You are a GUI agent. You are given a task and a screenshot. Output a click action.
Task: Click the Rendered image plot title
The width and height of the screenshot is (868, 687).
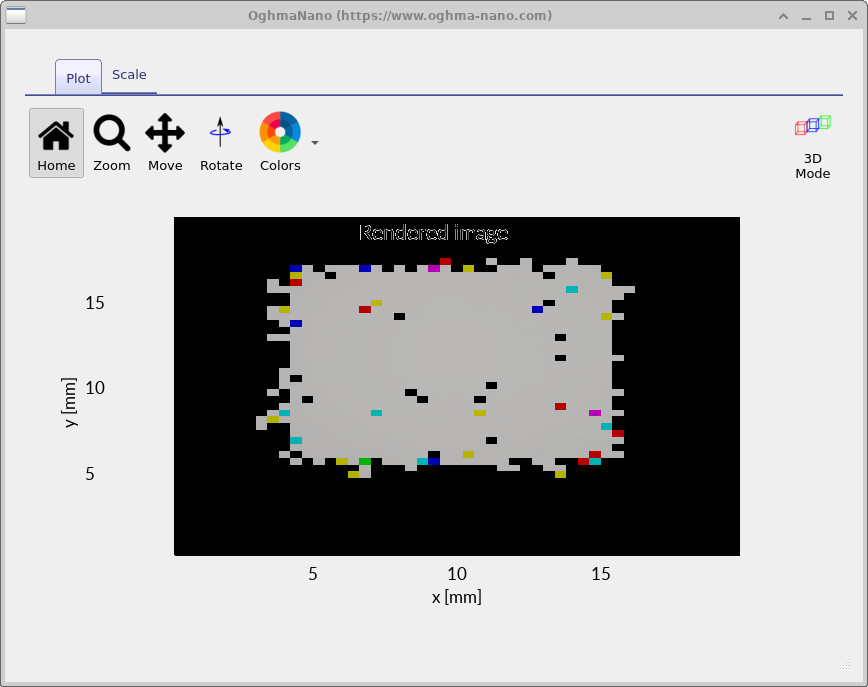(433, 233)
